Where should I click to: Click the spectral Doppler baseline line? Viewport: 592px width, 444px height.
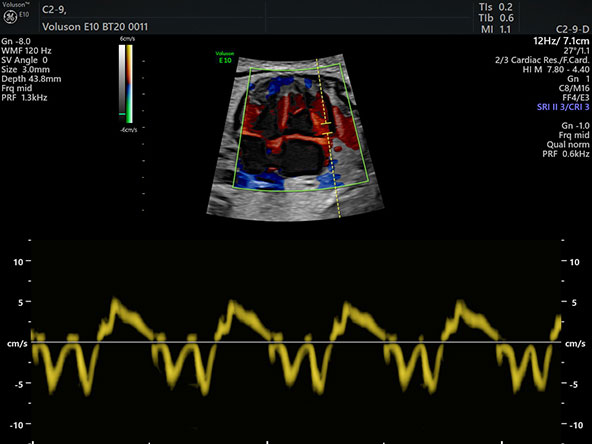click(296, 342)
